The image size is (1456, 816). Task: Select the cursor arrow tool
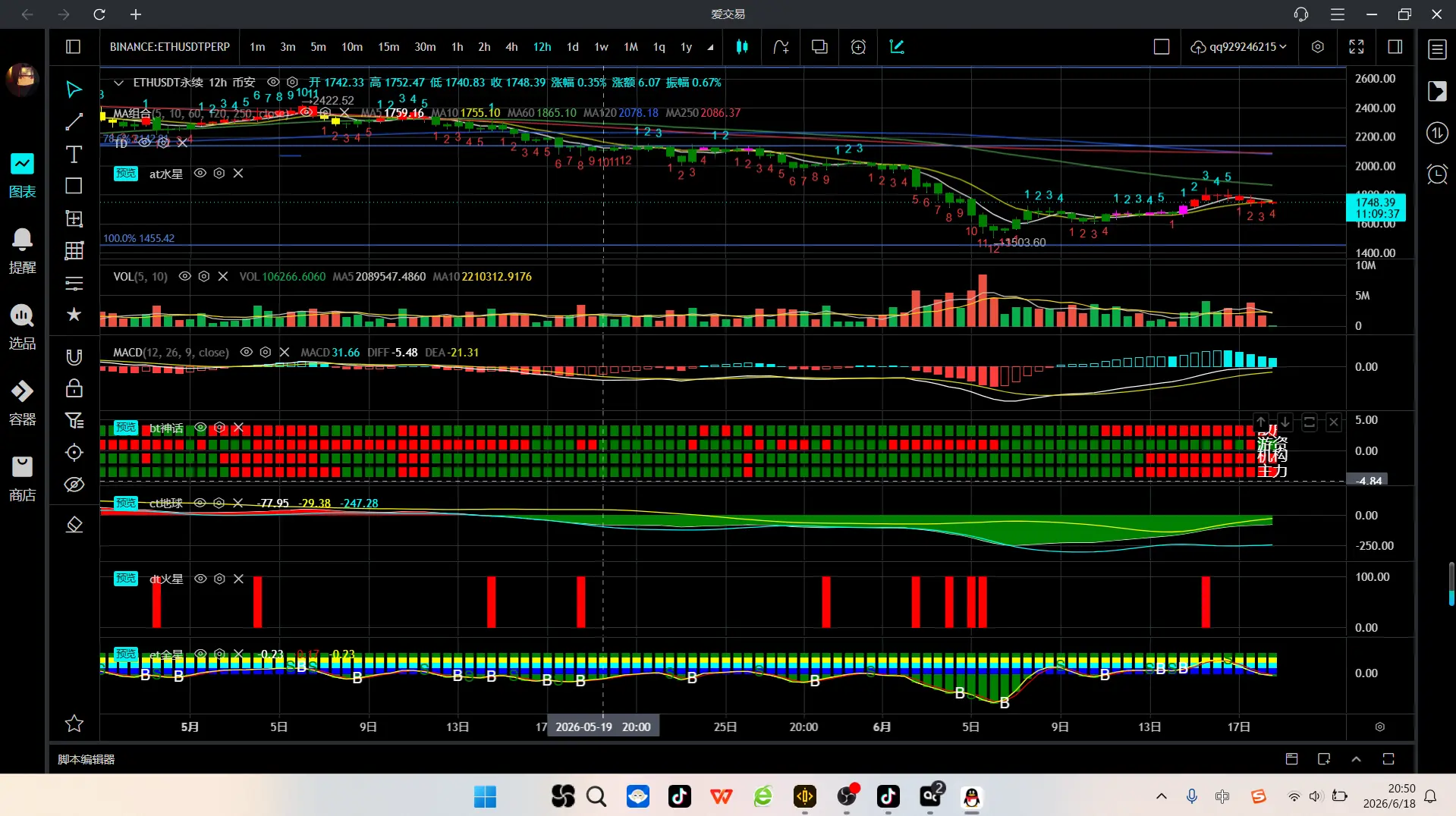[74, 89]
